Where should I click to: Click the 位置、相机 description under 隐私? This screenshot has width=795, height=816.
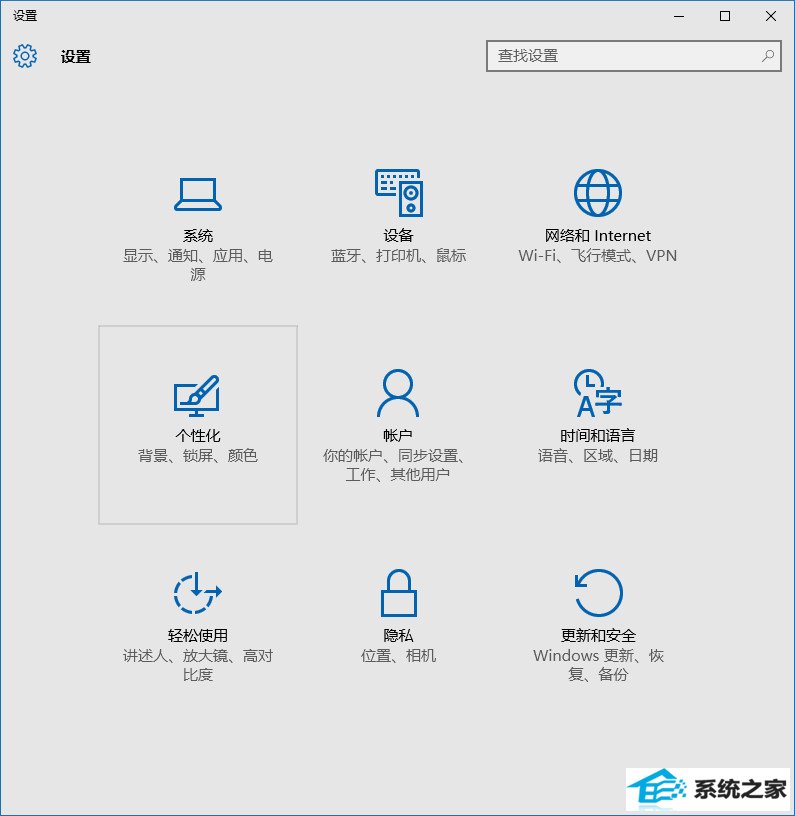tap(399, 656)
